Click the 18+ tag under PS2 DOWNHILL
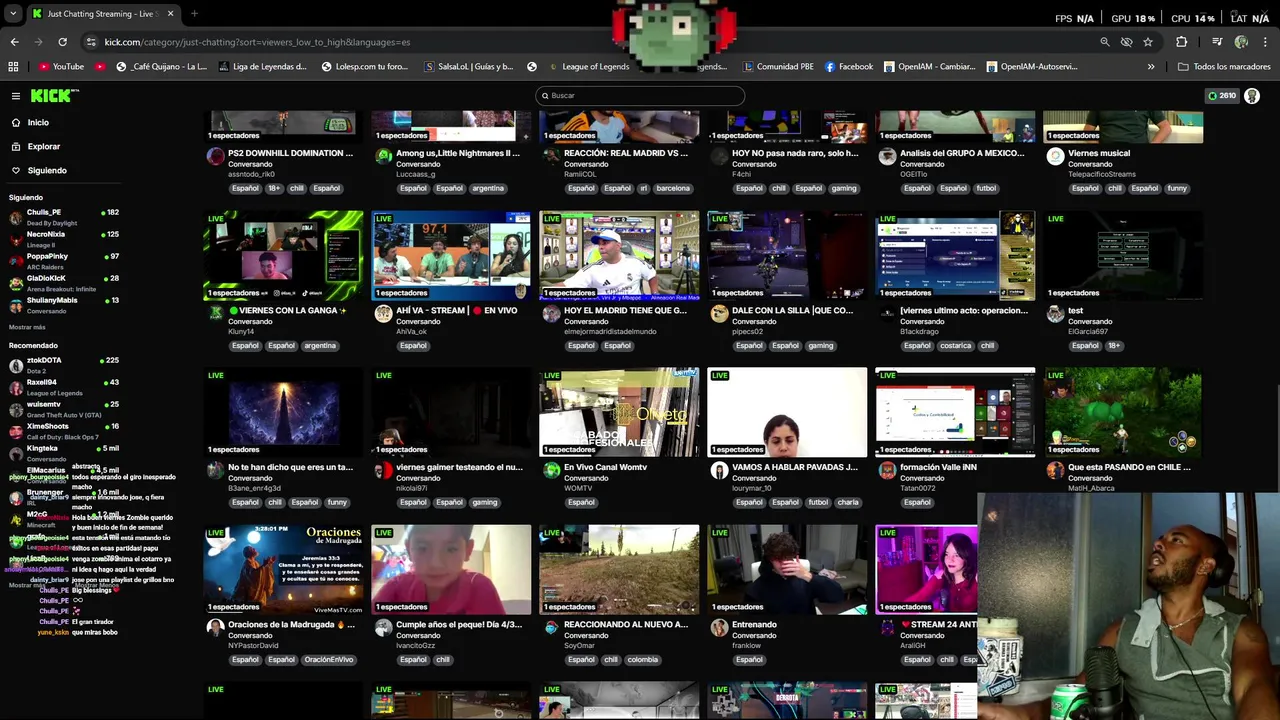Image resolution: width=1280 pixels, height=720 pixels. [275, 188]
